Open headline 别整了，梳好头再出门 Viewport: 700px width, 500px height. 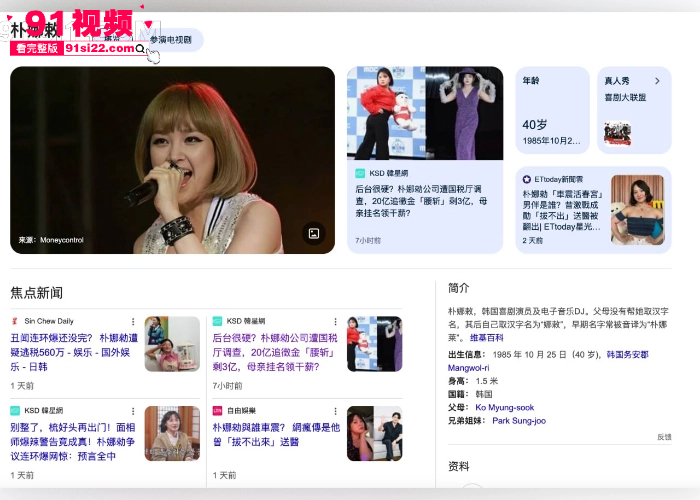73,442
